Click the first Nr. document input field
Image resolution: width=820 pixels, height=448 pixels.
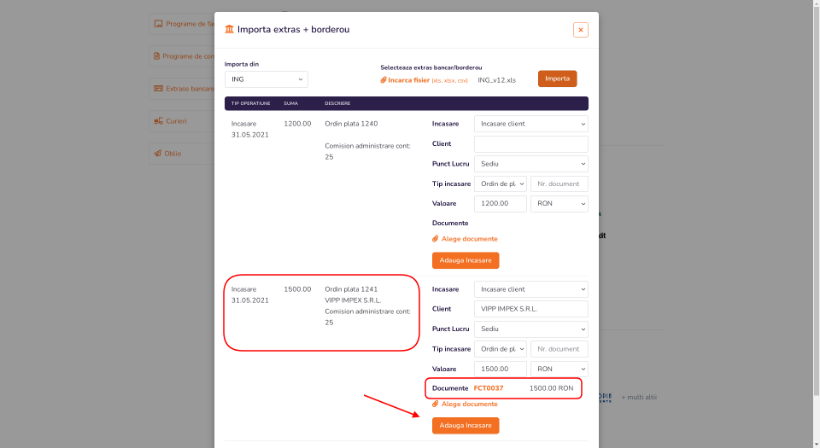(x=559, y=184)
